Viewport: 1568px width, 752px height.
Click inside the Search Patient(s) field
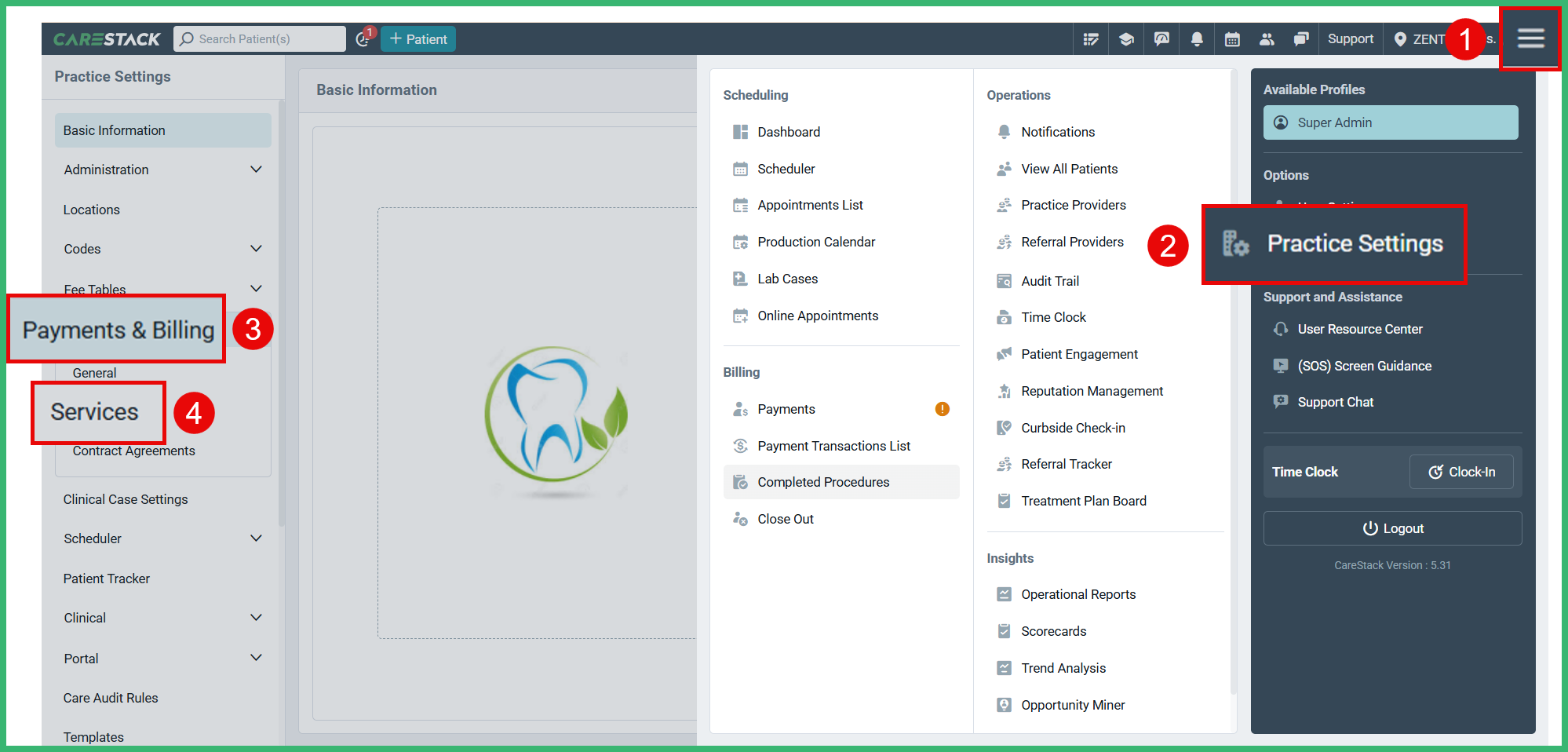(x=259, y=38)
